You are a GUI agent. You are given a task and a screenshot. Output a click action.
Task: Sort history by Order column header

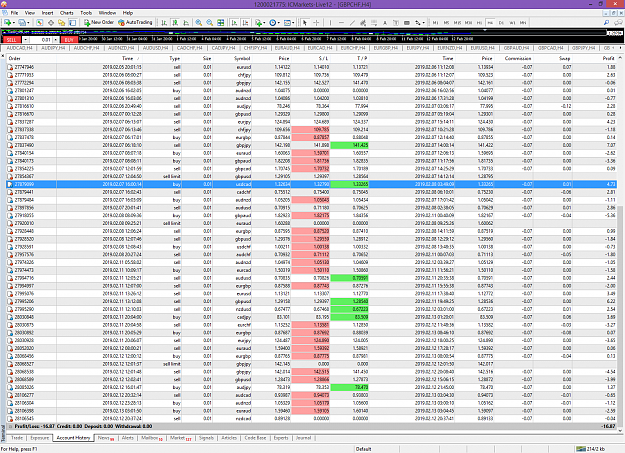(x=14, y=58)
